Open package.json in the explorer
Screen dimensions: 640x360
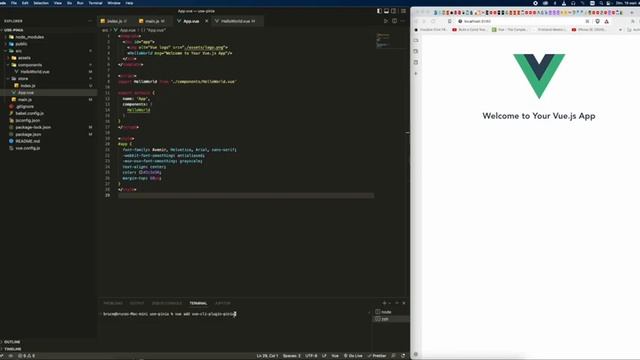pos(28,134)
